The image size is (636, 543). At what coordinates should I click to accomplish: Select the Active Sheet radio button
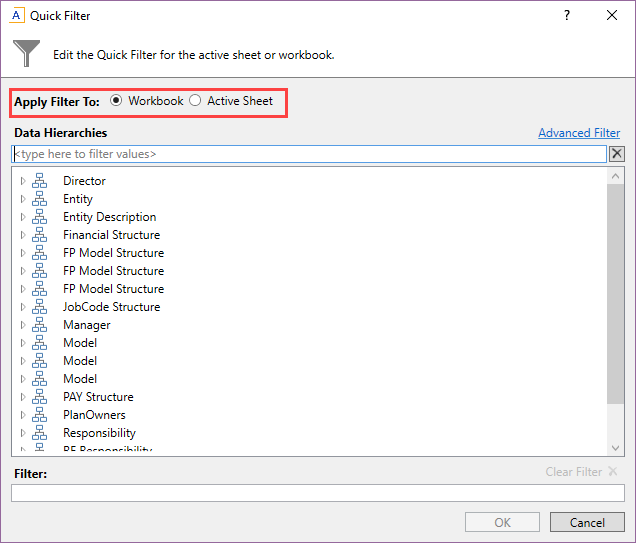(195, 100)
